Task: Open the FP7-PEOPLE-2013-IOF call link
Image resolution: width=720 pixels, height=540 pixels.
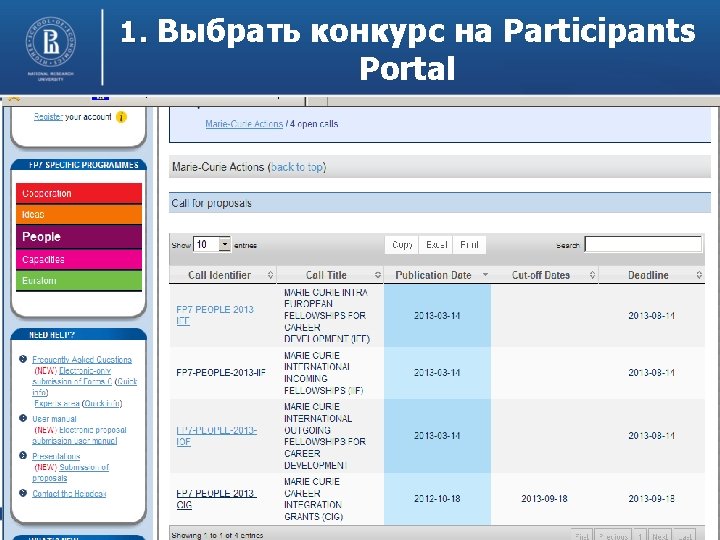Action: pyautogui.click(x=216, y=436)
